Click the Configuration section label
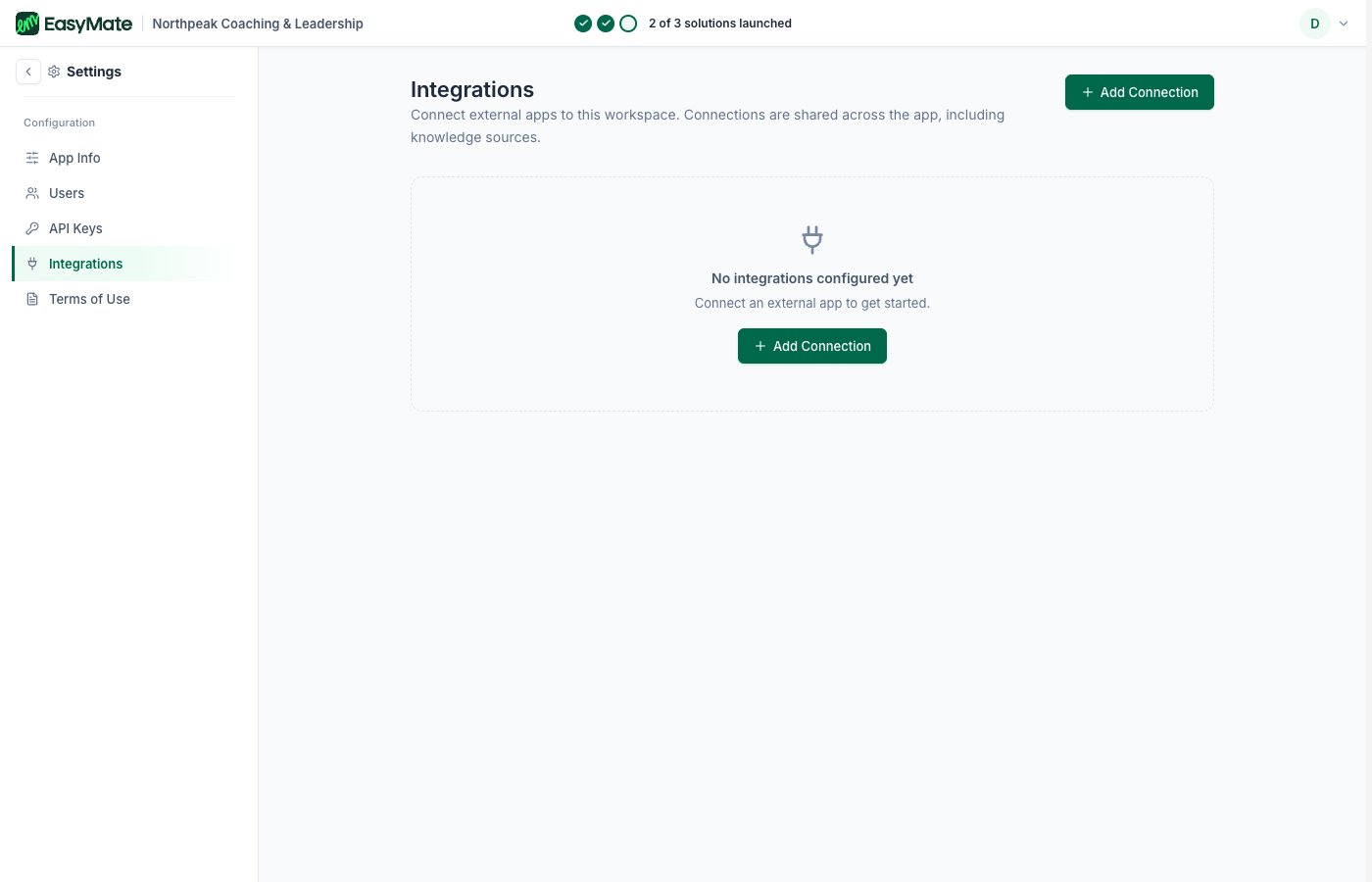This screenshot has width=1372, height=882. [60, 122]
